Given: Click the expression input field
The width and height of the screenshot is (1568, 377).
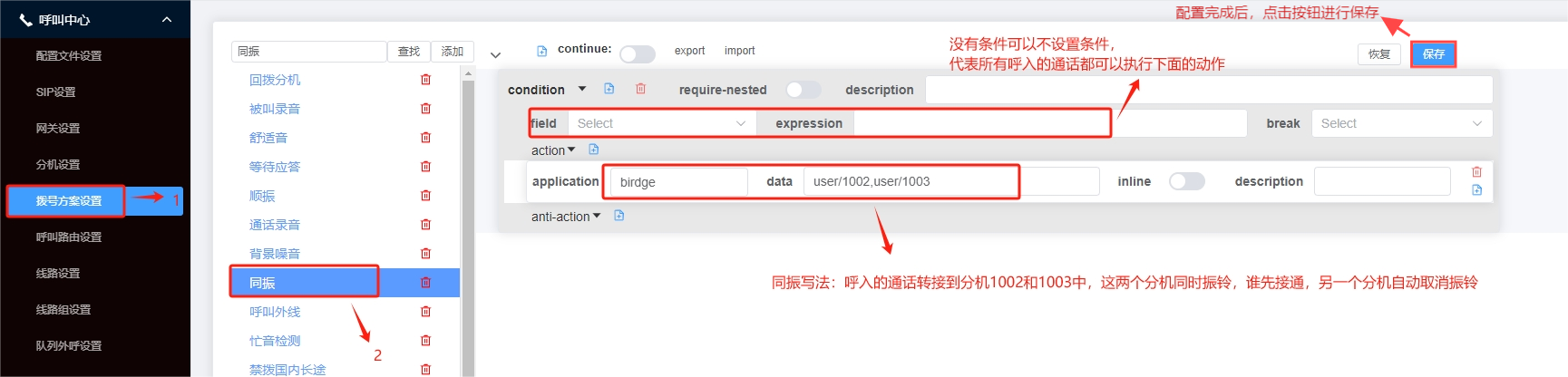Looking at the screenshot, I should click(979, 123).
